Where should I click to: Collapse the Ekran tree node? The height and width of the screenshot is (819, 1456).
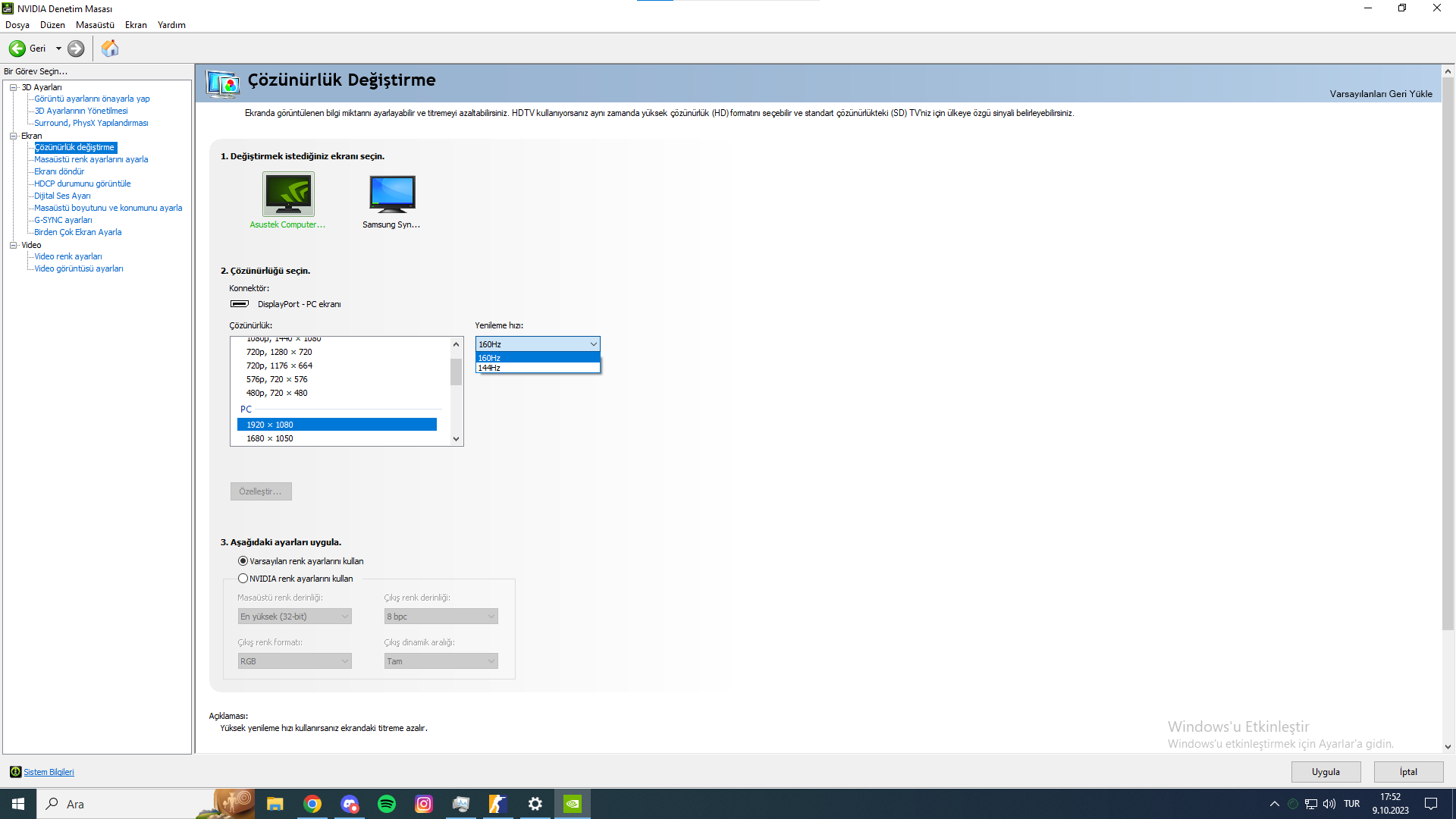pyautogui.click(x=13, y=136)
